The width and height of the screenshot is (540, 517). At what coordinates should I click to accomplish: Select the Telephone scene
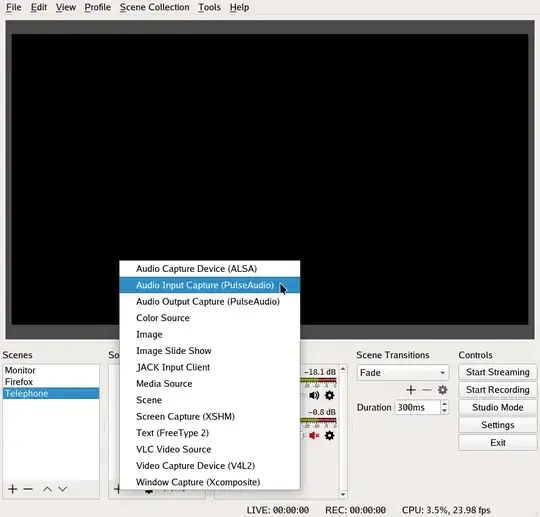51,393
